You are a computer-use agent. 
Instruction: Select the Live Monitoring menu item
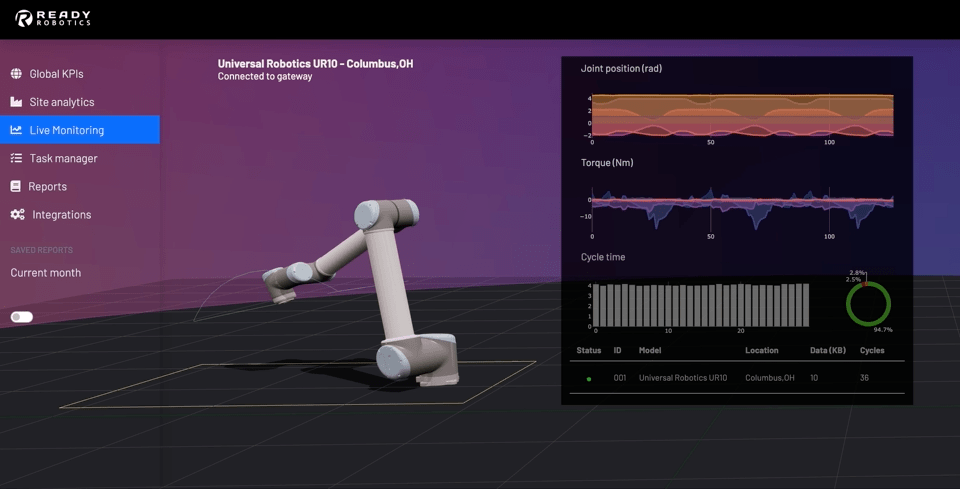(80, 130)
